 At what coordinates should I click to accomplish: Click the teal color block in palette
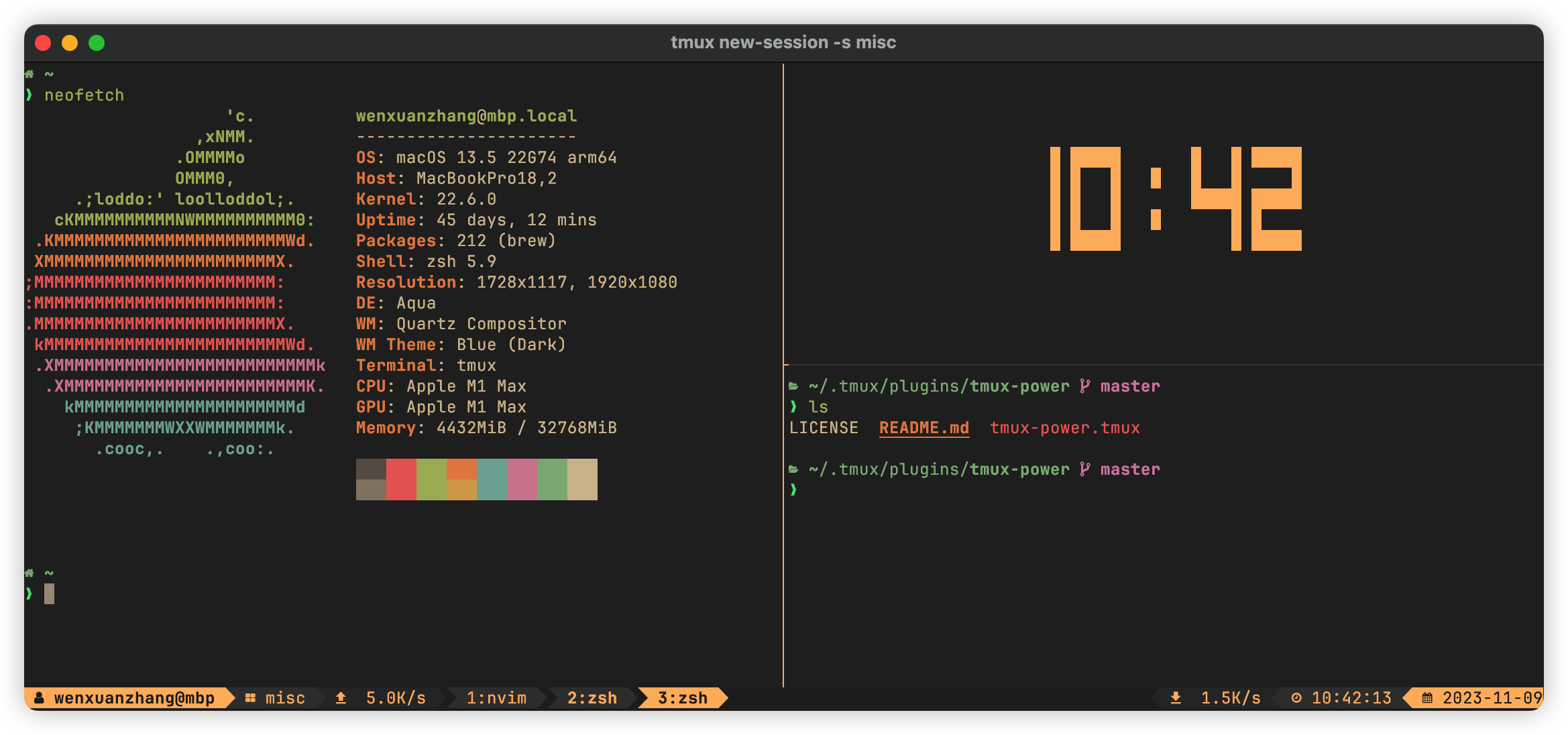tap(492, 479)
